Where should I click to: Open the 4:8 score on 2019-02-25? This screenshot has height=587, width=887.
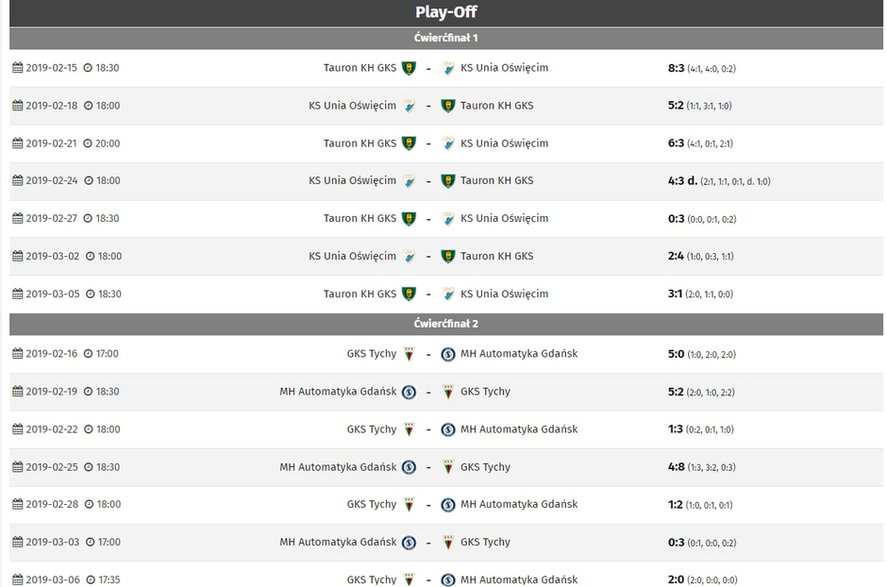677,467
